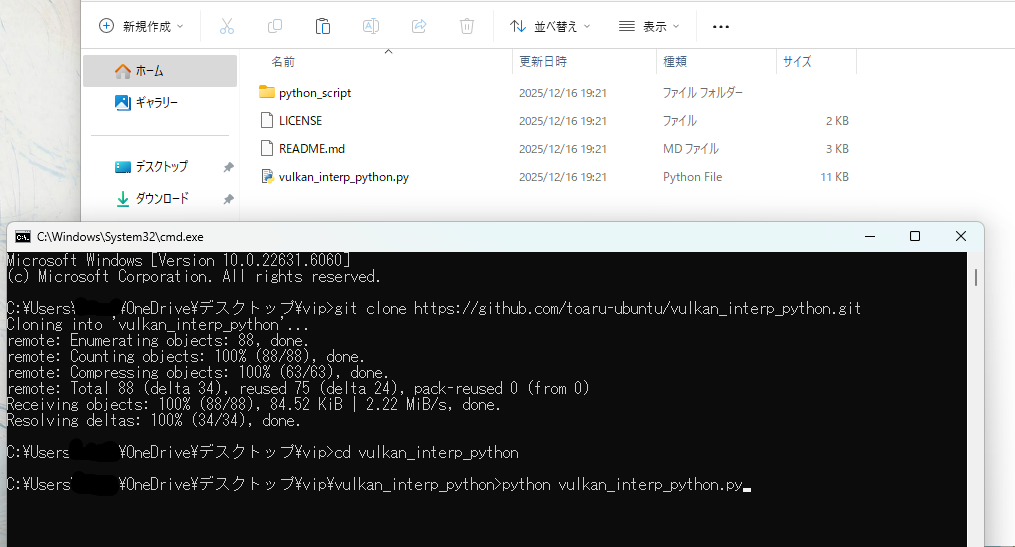This screenshot has width=1015, height=547.
Task: Open the 新規作成 dropdown
Action: tap(141, 26)
